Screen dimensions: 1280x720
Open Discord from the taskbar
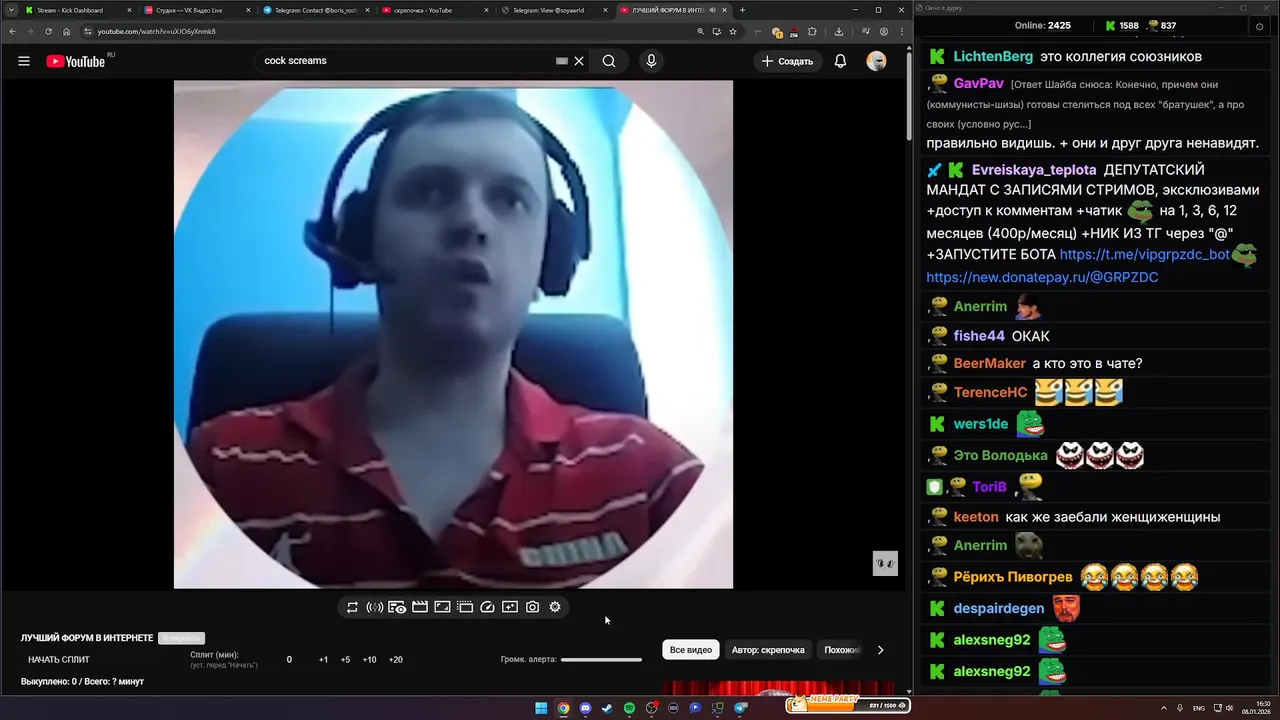coord(585,708)
